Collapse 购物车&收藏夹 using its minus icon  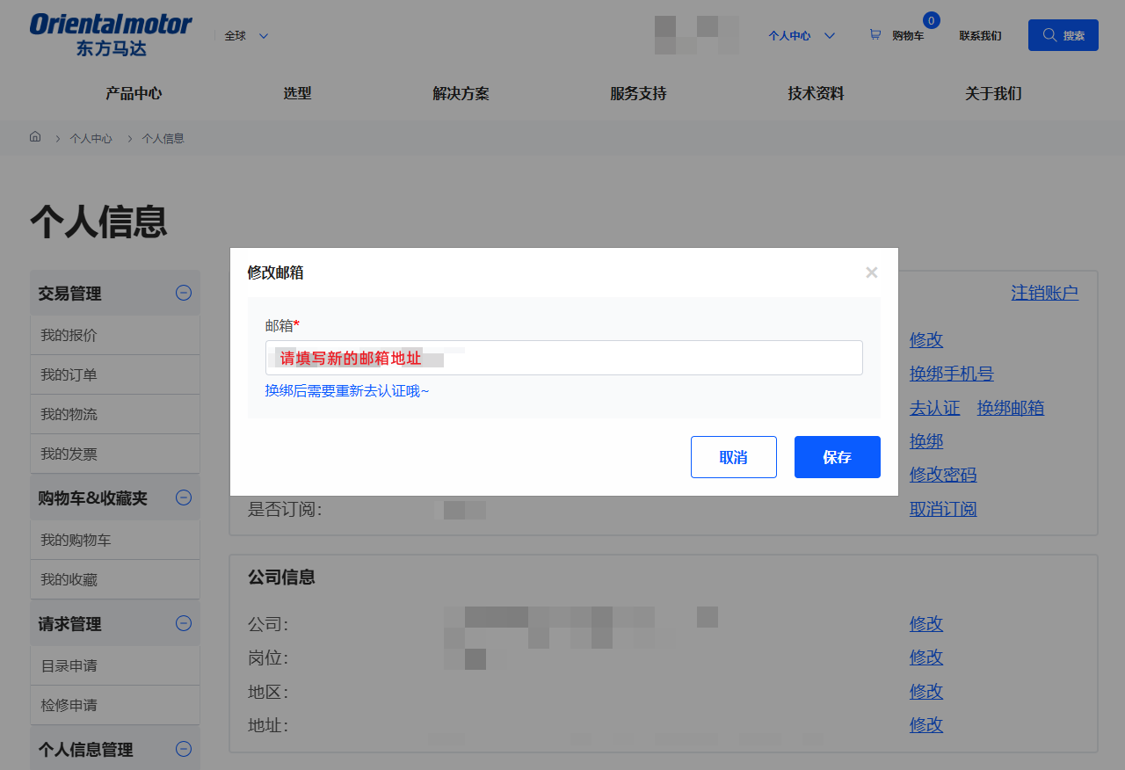[183, 497]
